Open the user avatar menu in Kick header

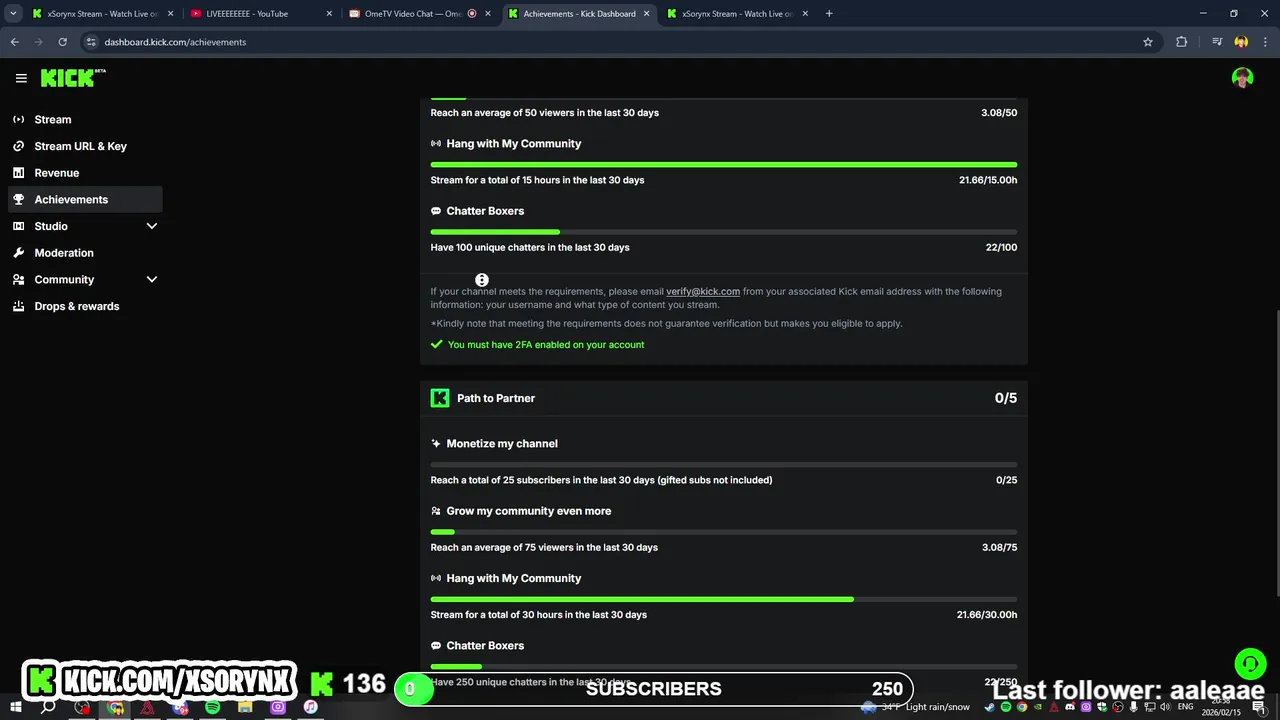click(1243, 78)
